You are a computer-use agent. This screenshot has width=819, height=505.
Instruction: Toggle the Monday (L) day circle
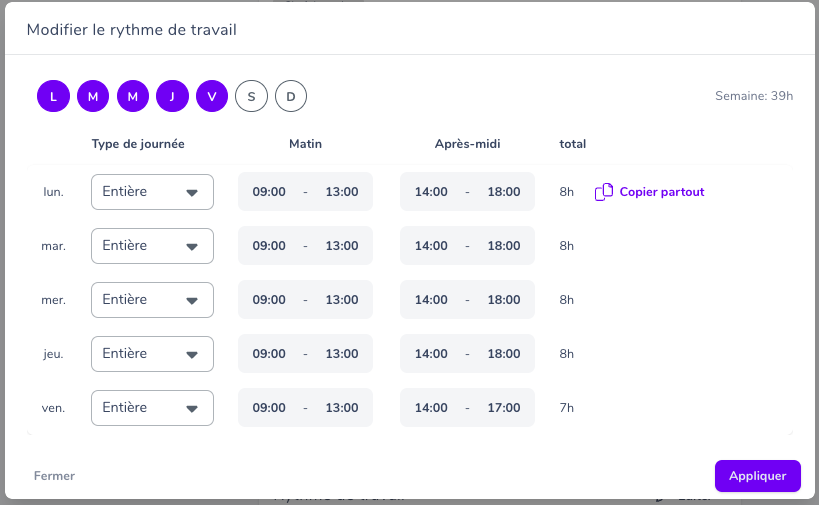point(53,96)
